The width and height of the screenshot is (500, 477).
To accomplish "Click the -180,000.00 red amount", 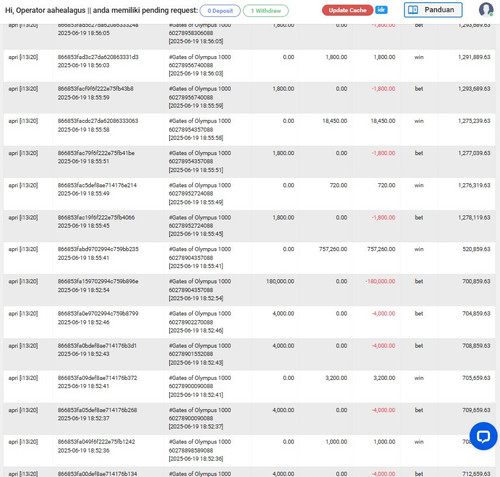I will click(380, 281).
